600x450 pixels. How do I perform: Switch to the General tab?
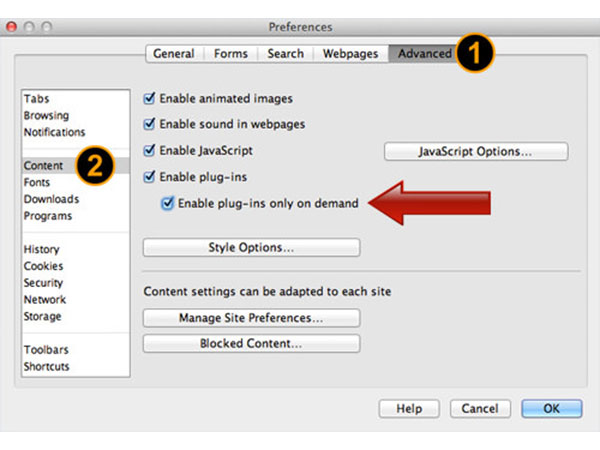tap(174, 54)
